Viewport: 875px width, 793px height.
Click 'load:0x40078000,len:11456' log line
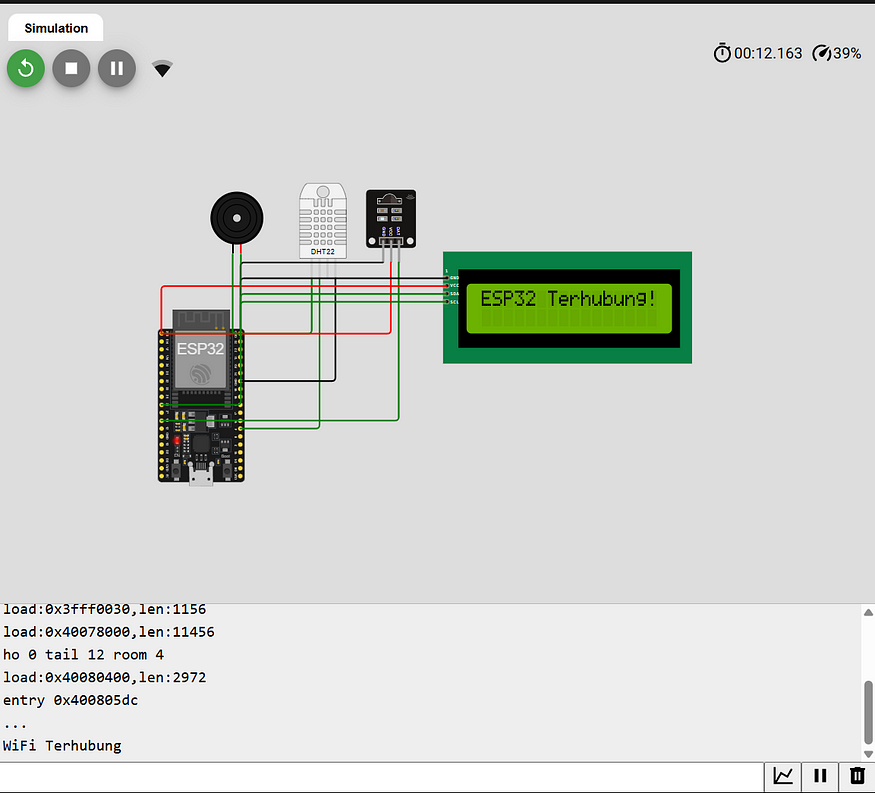tap(109, 632)
